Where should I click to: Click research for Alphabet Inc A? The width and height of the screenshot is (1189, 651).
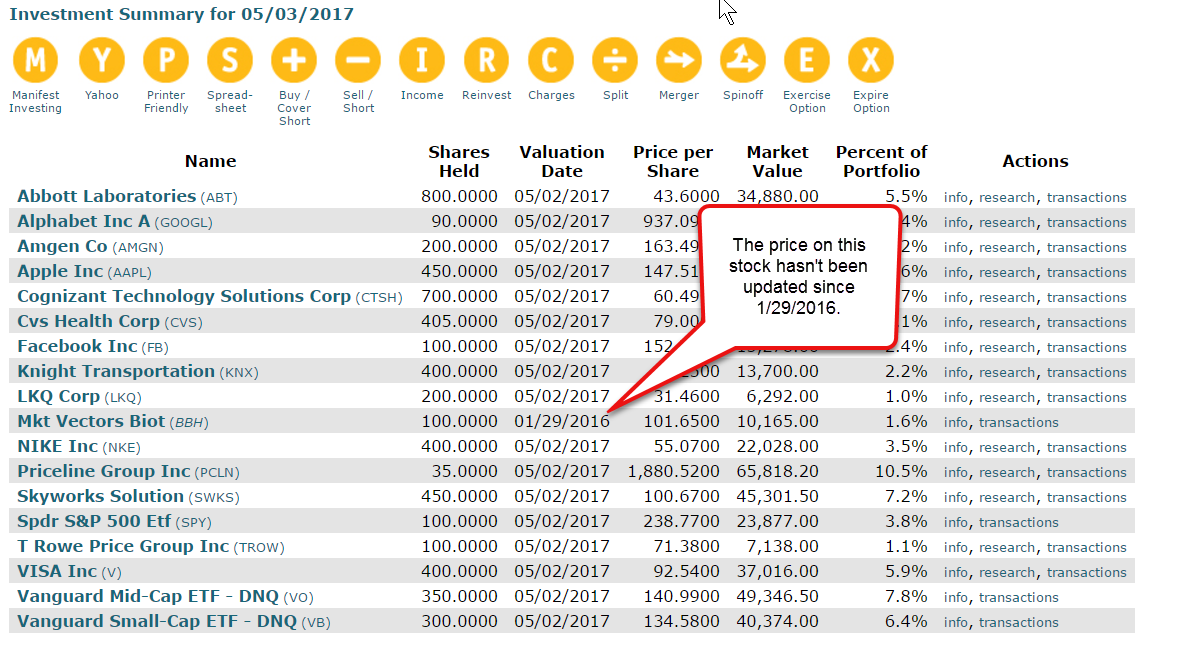pos(1007,222)
